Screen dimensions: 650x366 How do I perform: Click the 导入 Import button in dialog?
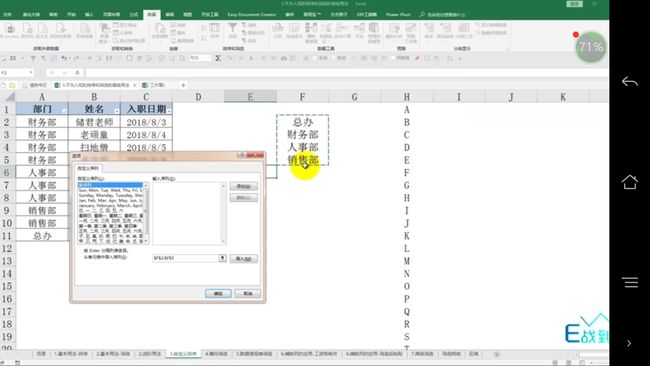pyautogui.click(x=244, y=259)
